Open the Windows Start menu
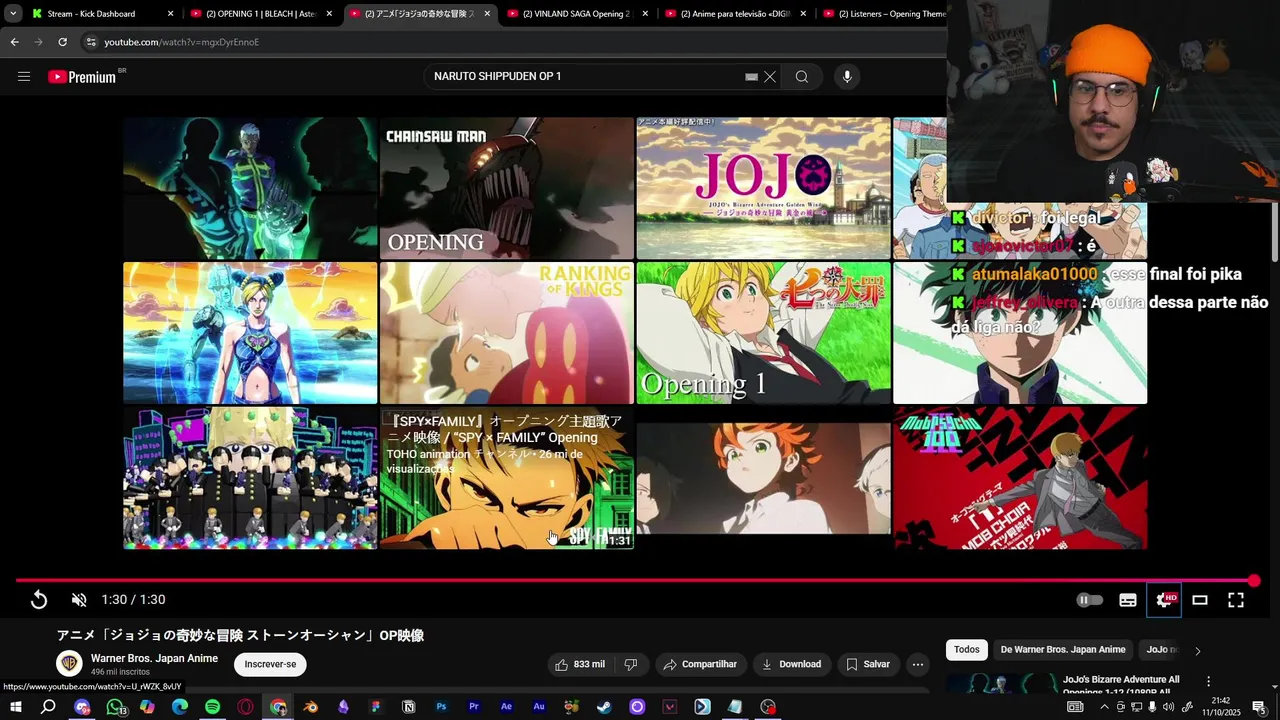This screenshot has height=720, width=1280. (16, 707)
